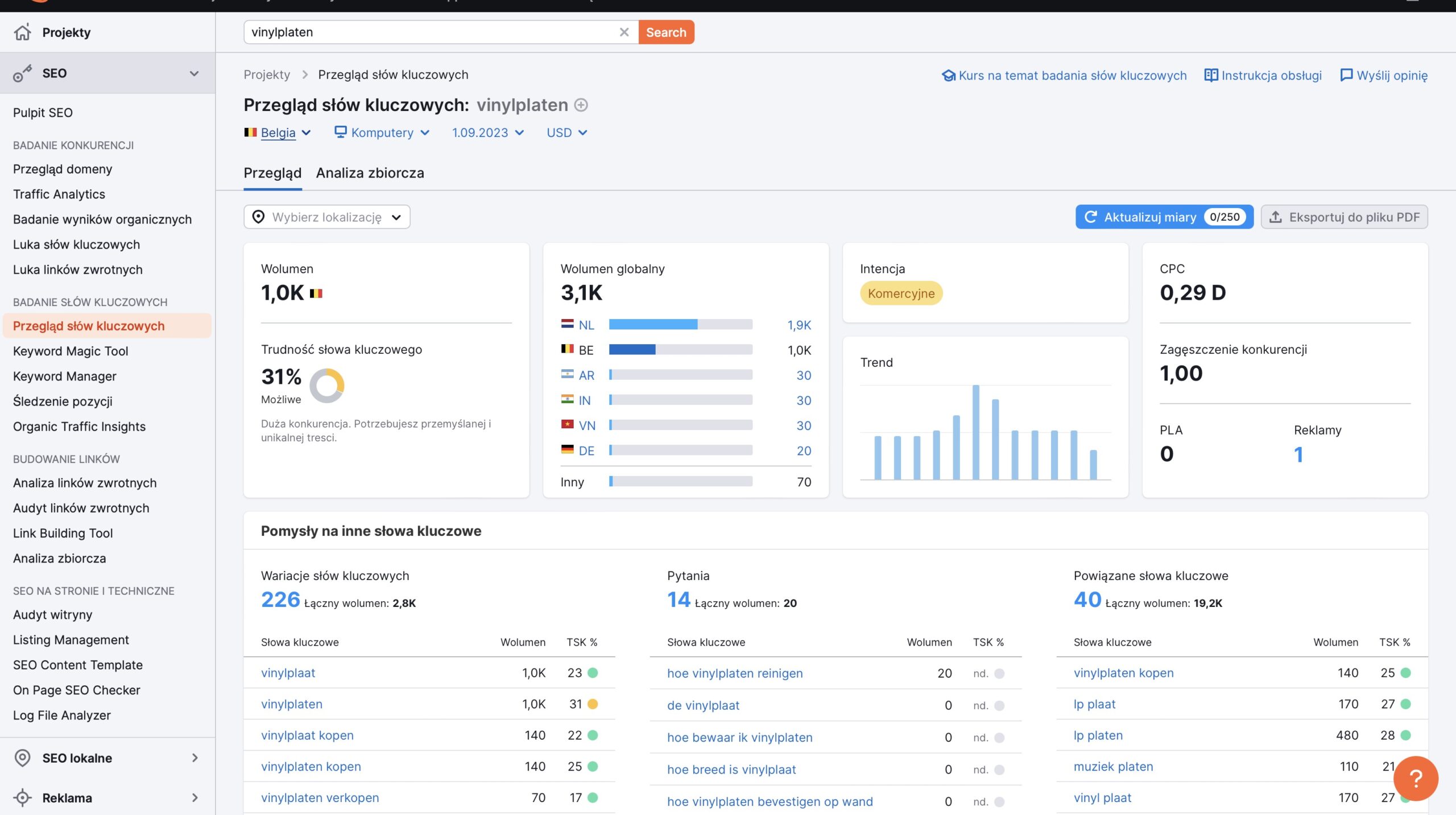The height and width of the screenshot is (815, 1456).
Task: Click Eksportuj do pliku PDF button
Action: click(1344, 217)
